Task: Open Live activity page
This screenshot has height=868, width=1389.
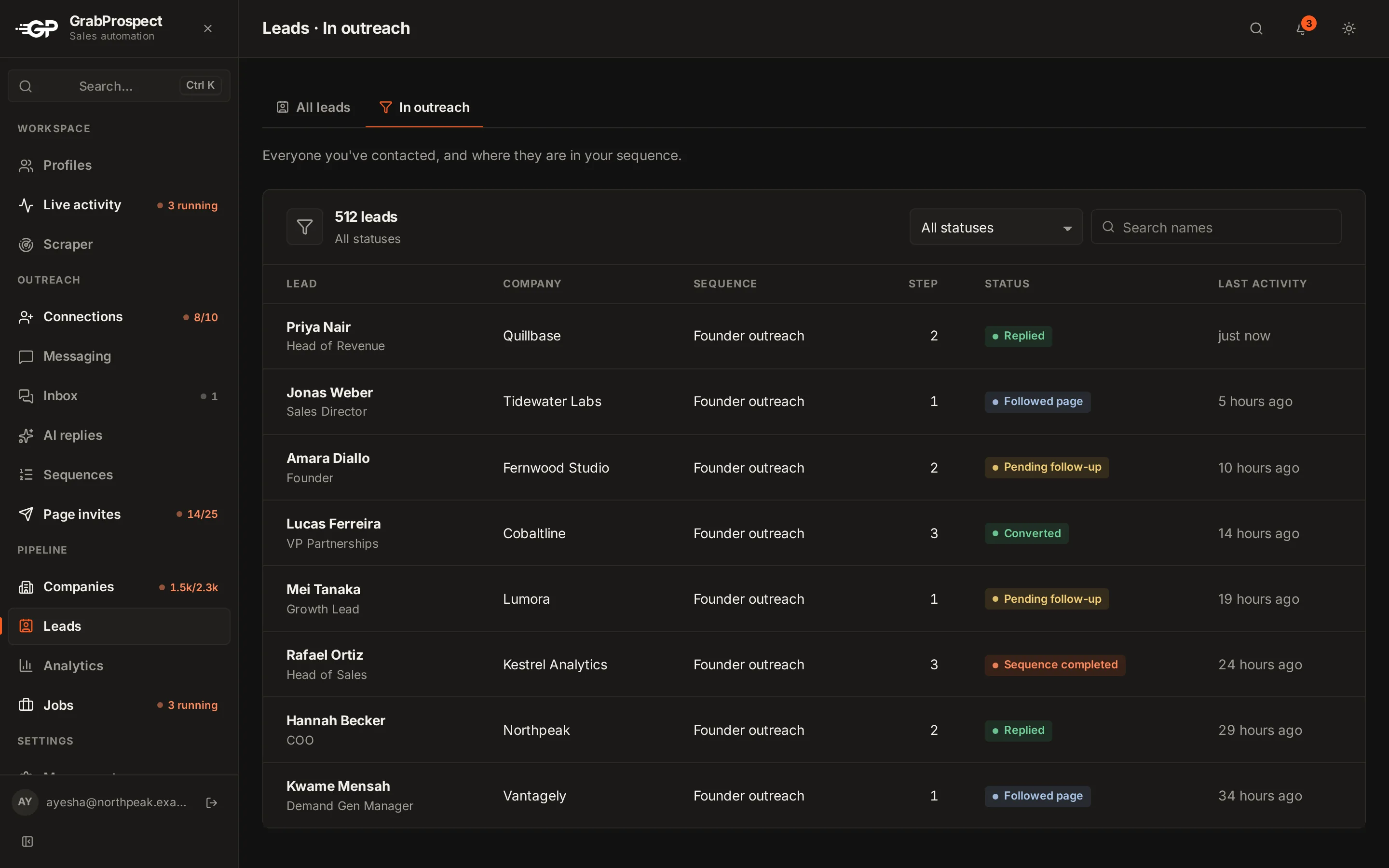Action: pos(119,205)
